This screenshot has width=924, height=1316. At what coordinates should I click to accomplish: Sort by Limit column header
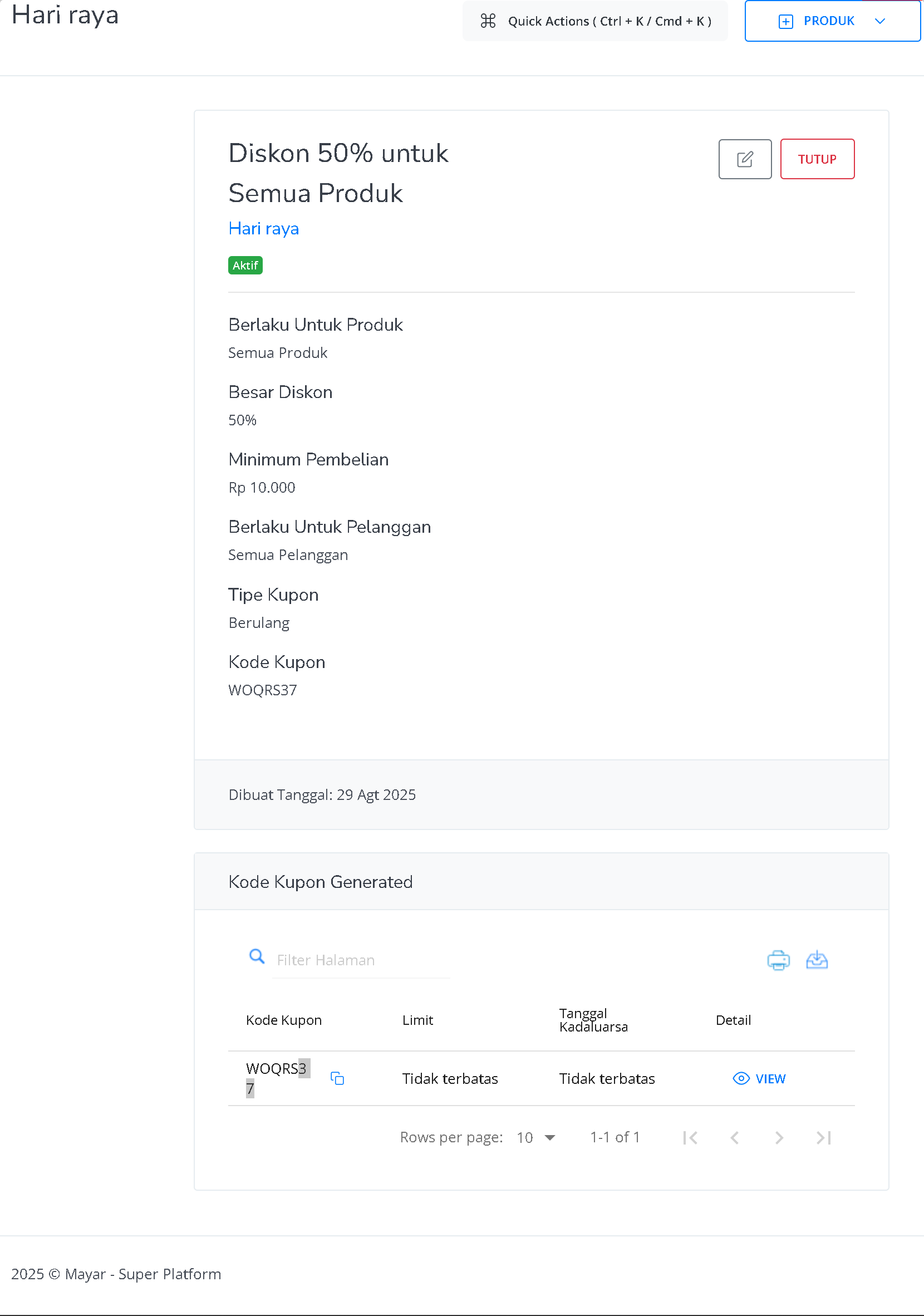pos(417,1020)
